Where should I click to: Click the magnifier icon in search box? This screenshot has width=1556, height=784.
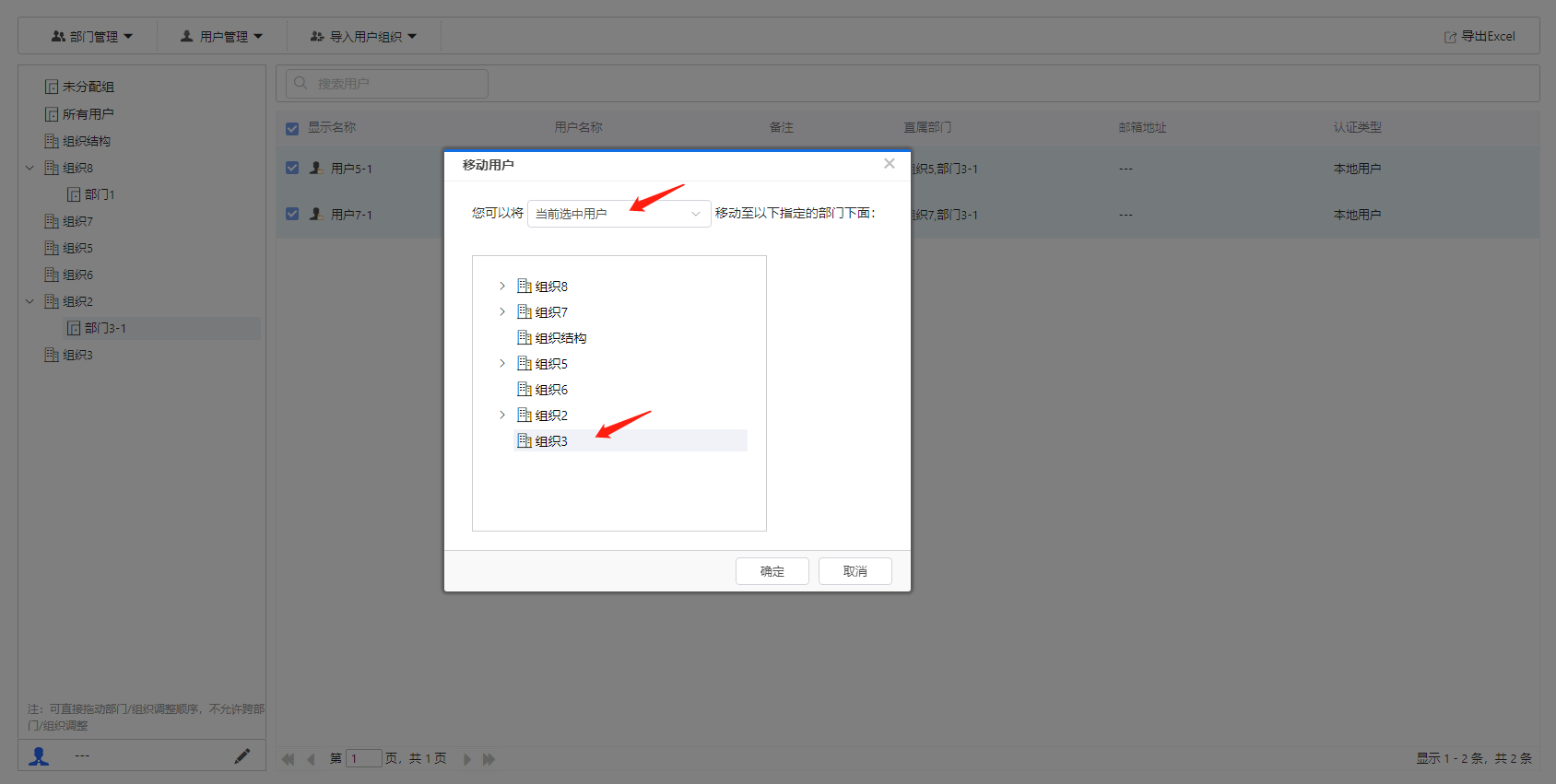(301, 83)
